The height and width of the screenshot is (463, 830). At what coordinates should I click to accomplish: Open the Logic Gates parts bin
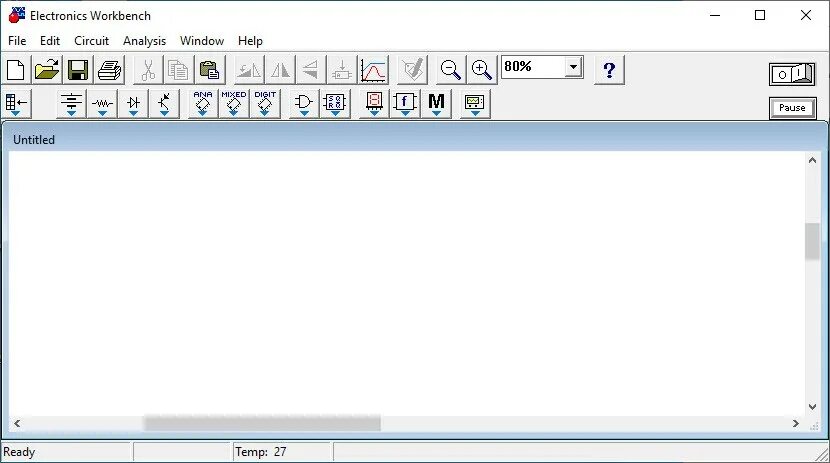(304, 104)
